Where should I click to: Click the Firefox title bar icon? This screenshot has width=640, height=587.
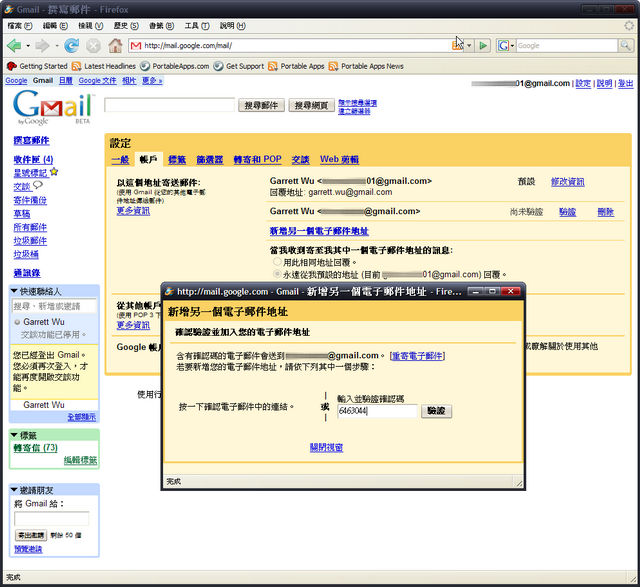[9, 9]
